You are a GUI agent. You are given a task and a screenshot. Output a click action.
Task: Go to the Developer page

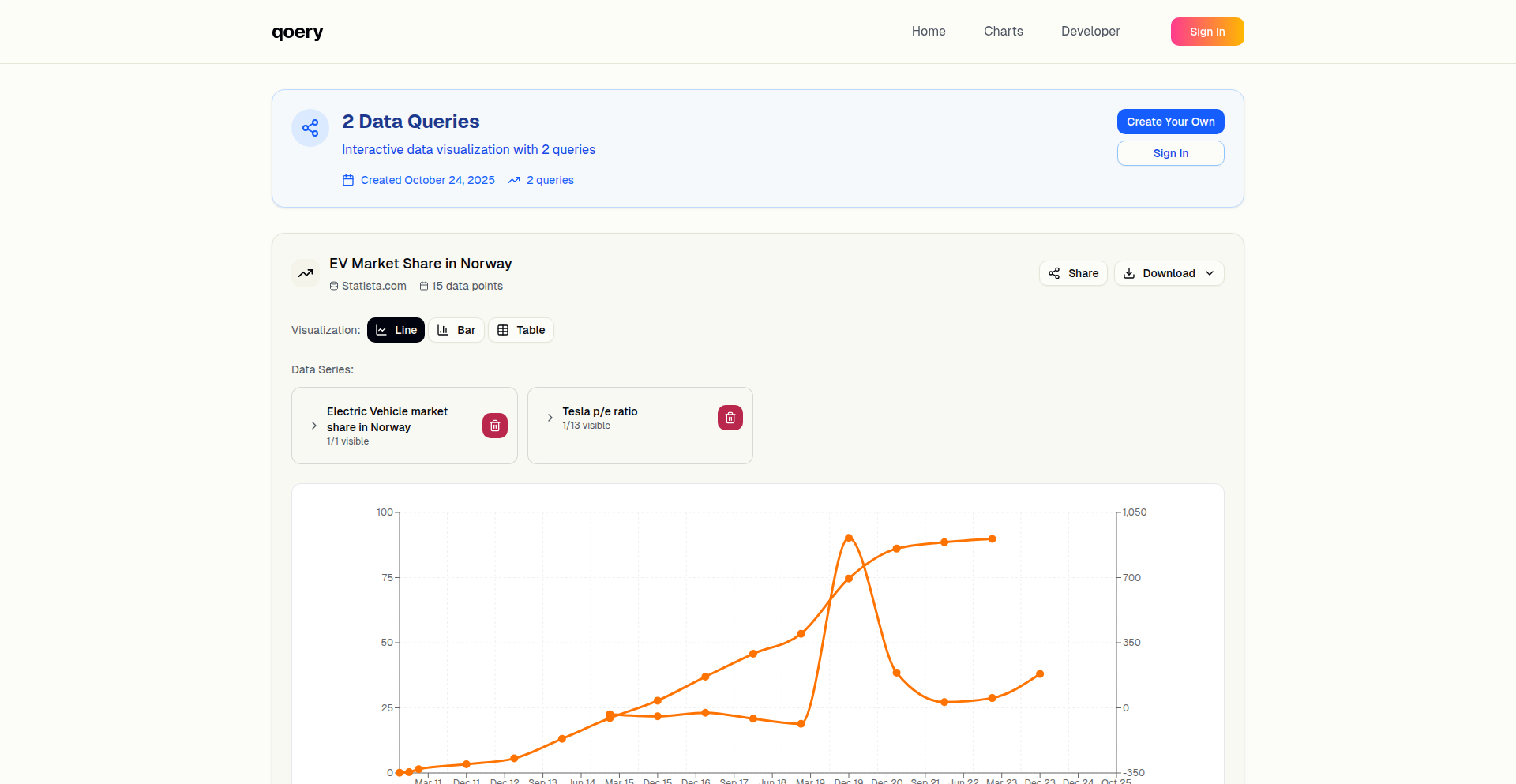1090,32
